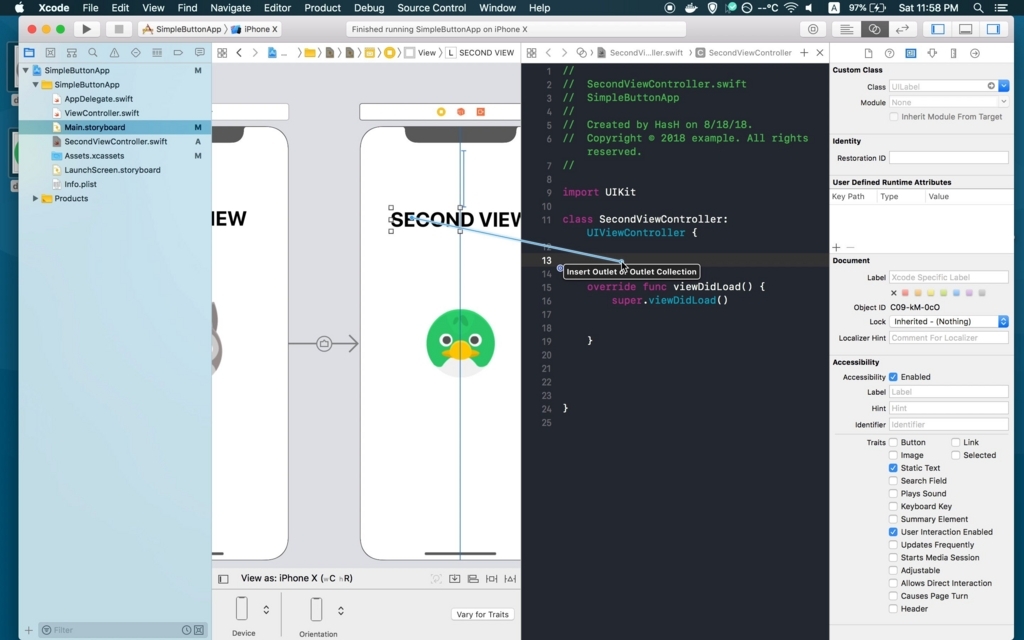Collapse the SimpleButtonApp group folder

pos(35,85)
